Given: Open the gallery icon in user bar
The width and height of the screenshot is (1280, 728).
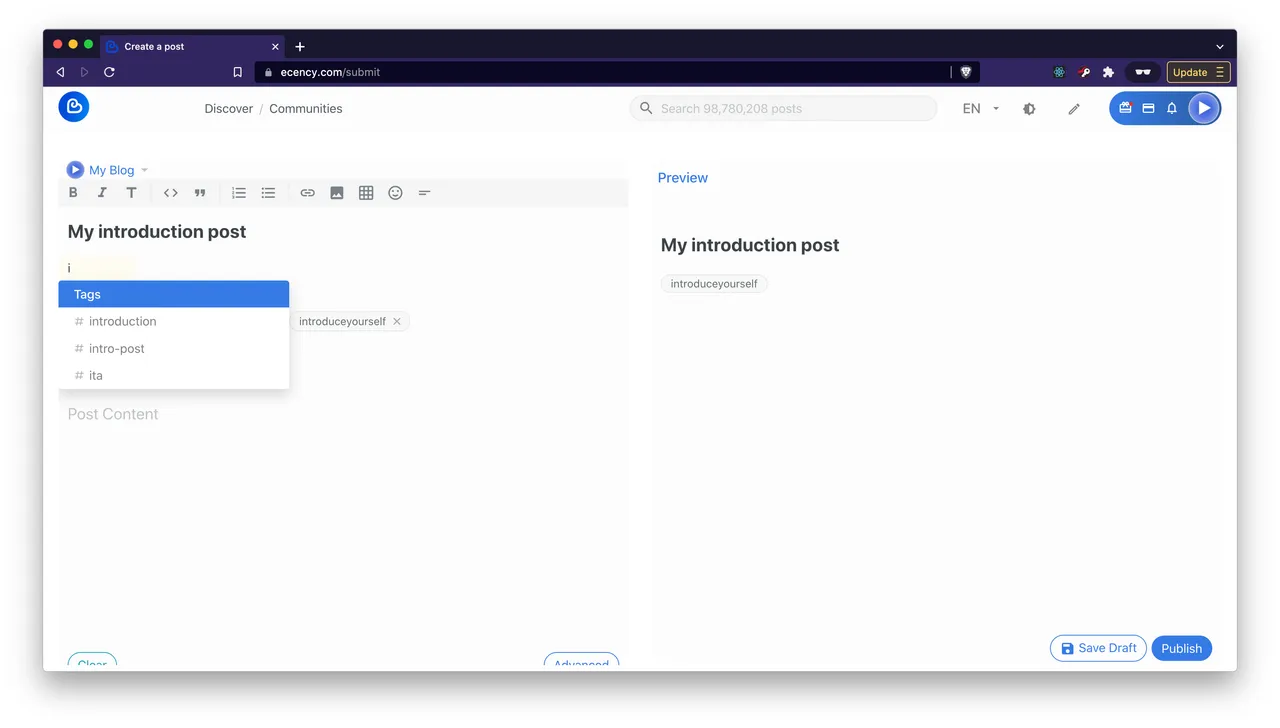Looking at the screenshot, I should 1125,108.
